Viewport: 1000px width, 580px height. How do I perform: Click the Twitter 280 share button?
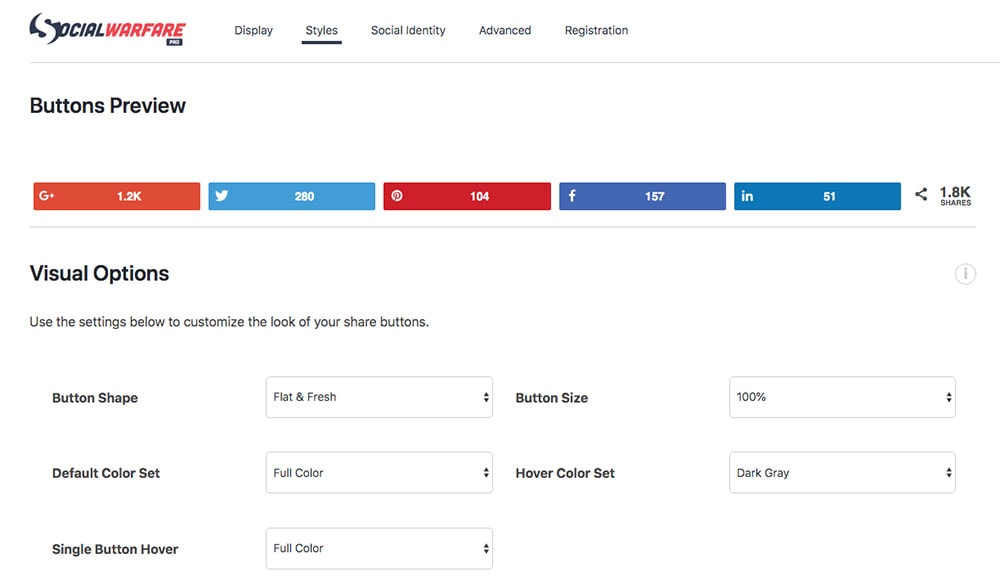click(x=291, y=196)
